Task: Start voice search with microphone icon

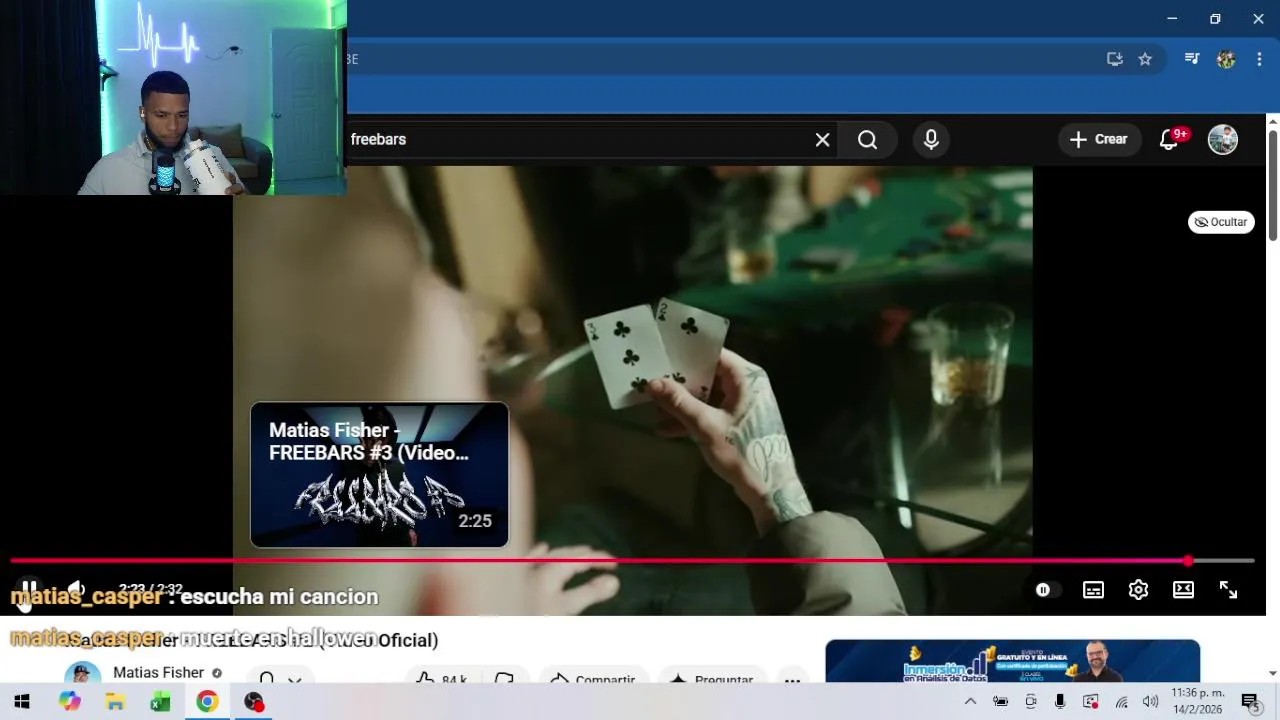Action: [931, 140]
